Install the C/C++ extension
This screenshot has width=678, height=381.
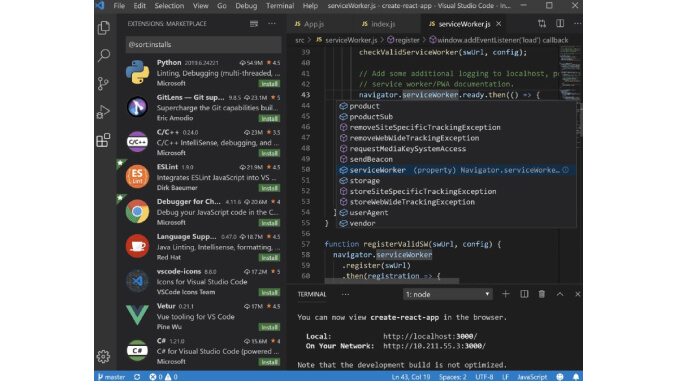[x=269, y=153]
